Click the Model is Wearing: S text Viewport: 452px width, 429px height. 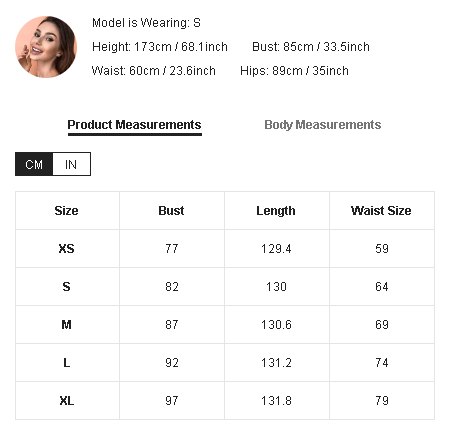146,23
